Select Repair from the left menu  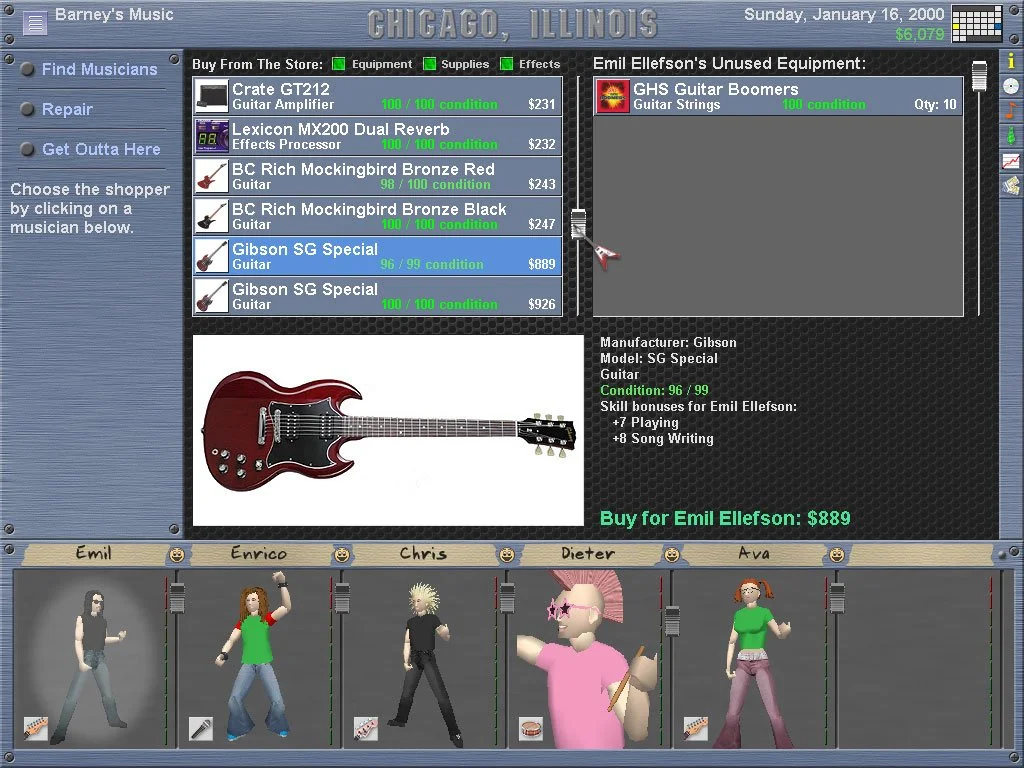(67, 109)
